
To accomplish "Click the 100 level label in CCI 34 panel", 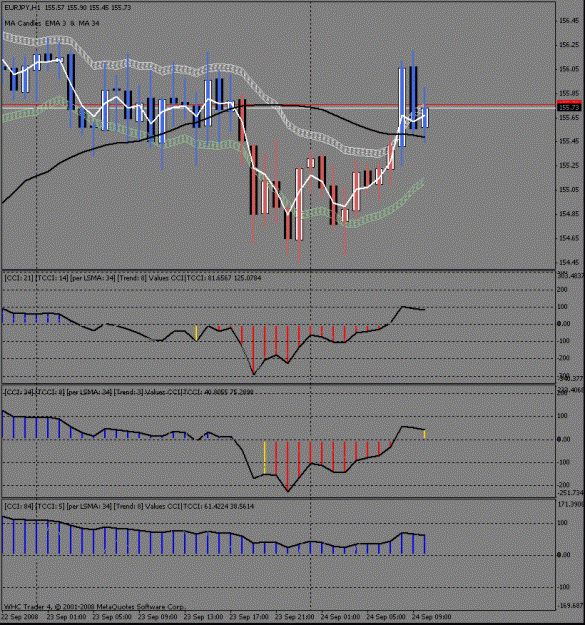I will coord(562,416).
